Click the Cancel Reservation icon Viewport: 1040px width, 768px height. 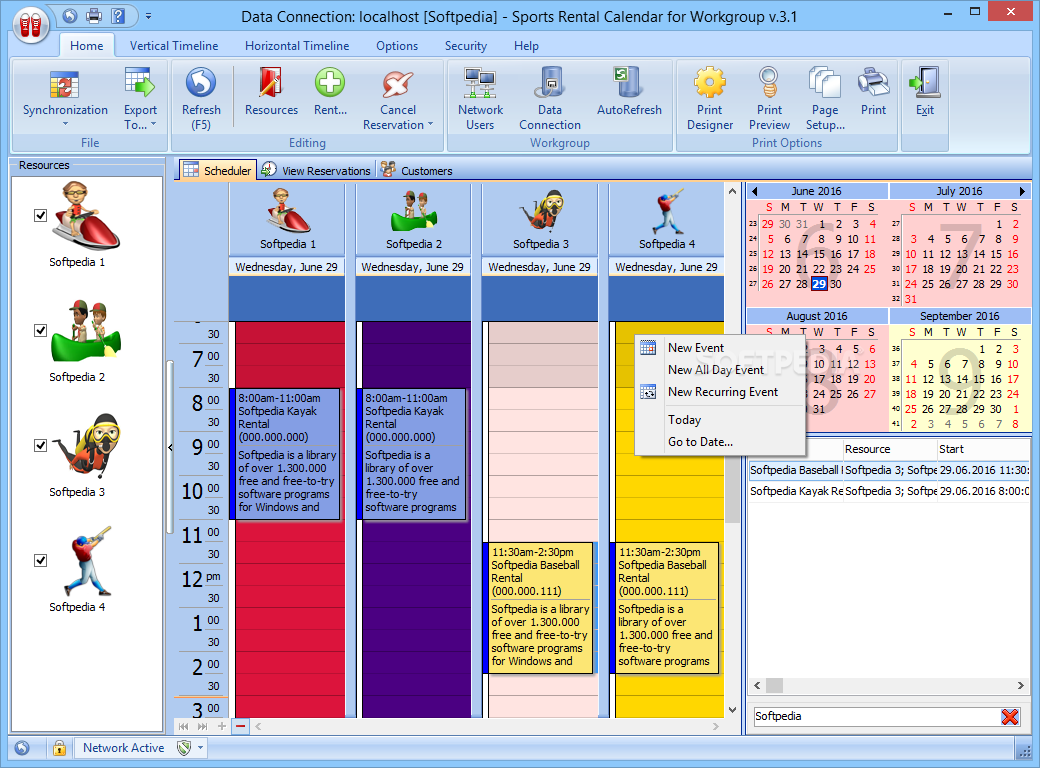pyautogui.click(x=397, y=85)
